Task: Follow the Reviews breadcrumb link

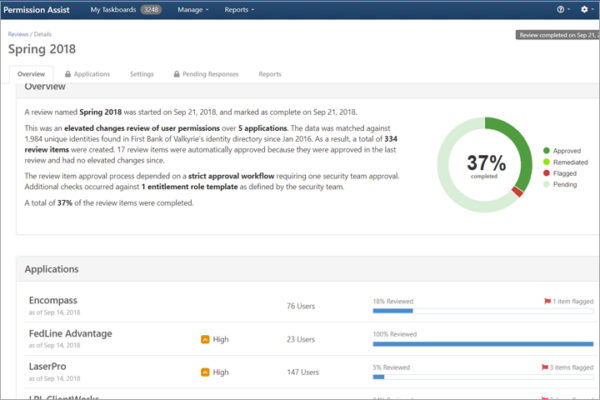Action: (18, 34)
